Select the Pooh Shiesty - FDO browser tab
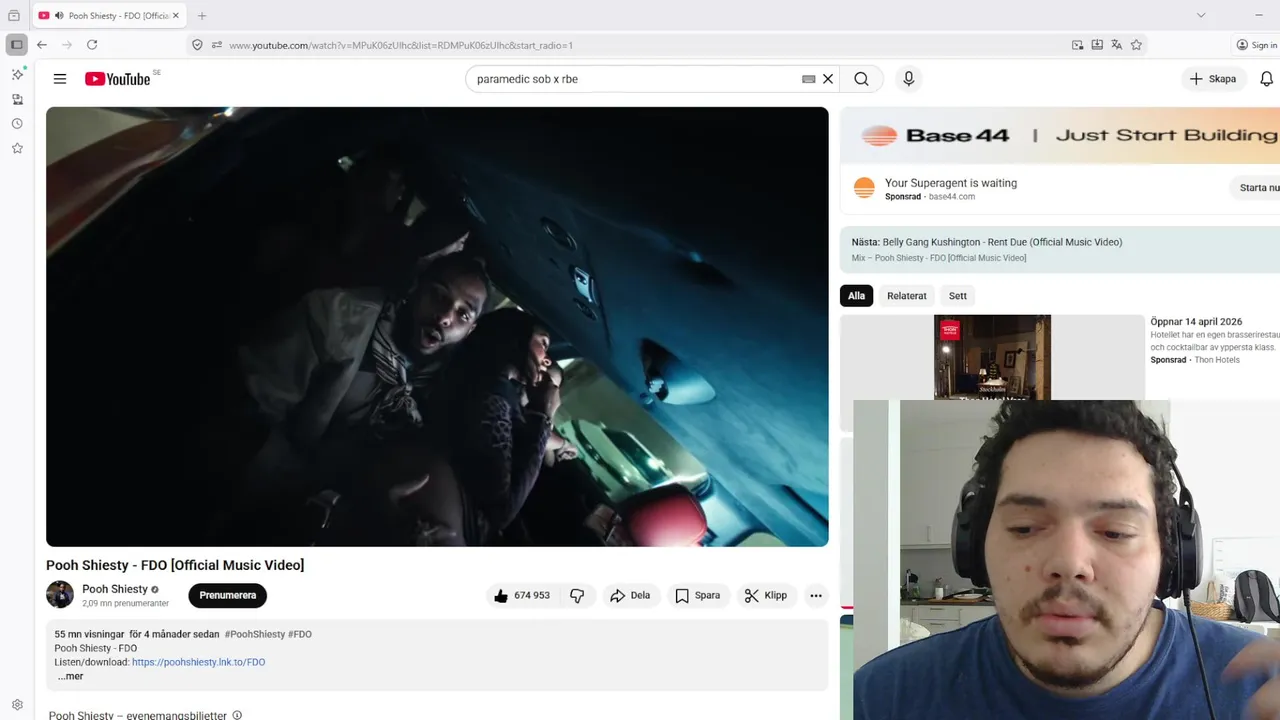This screenshot has height=720, width=1280. [108, 16]
